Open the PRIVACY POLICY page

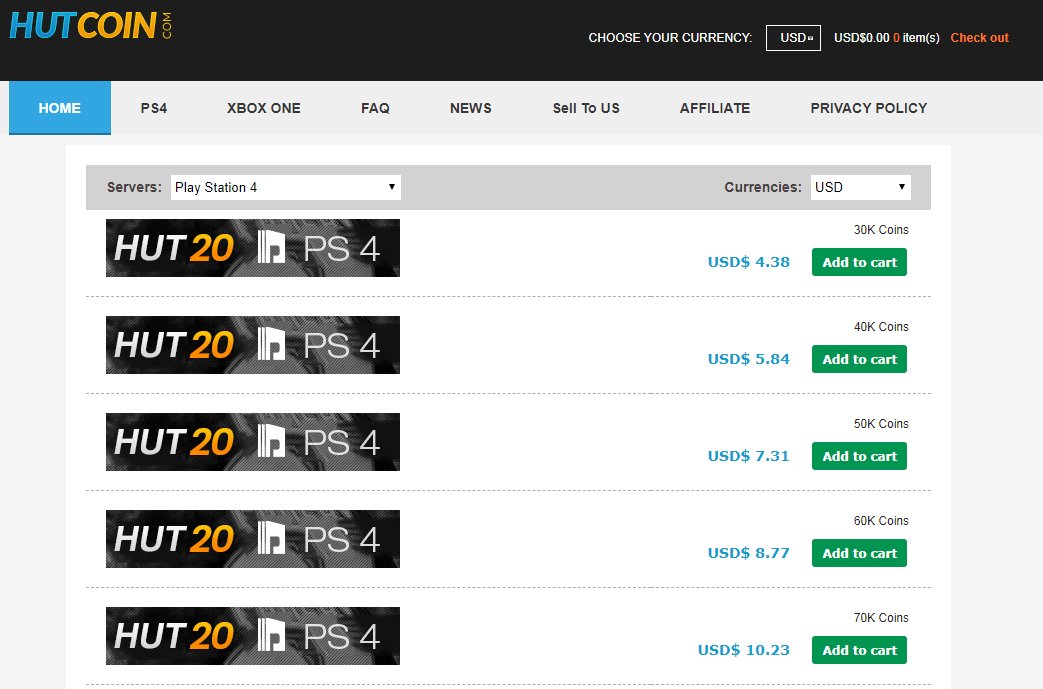coord(868,108)
